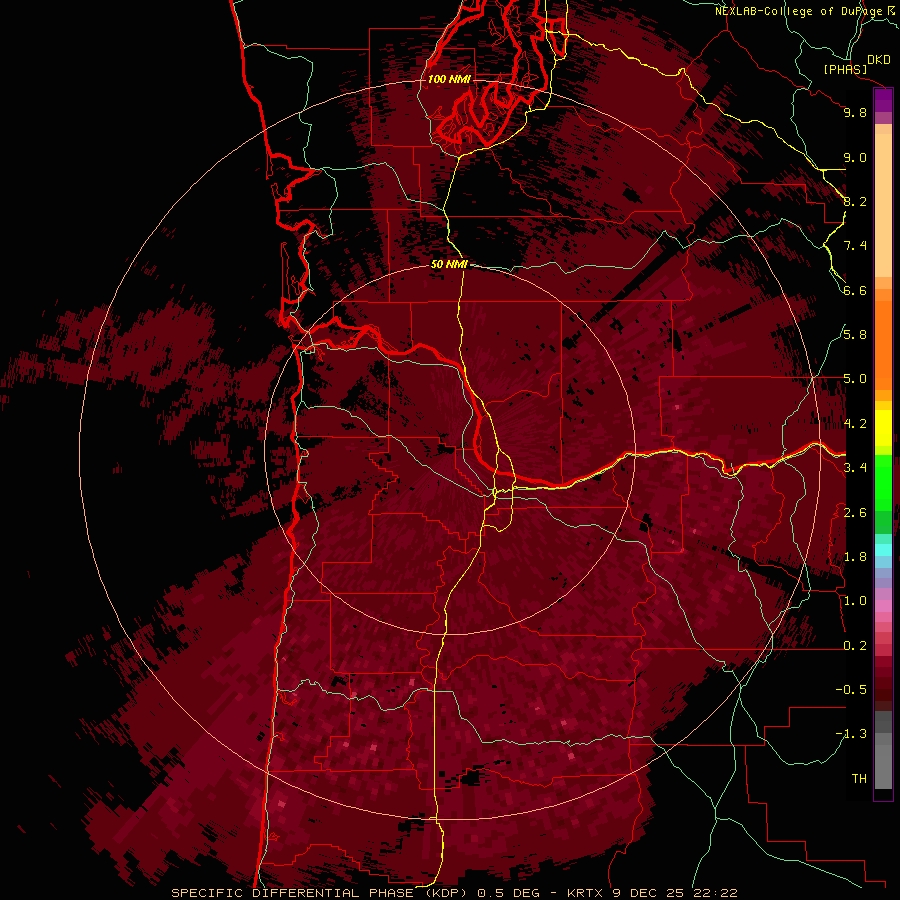Click the 8.2 legend value
The image size is (900, 900).
click(855, 201)
